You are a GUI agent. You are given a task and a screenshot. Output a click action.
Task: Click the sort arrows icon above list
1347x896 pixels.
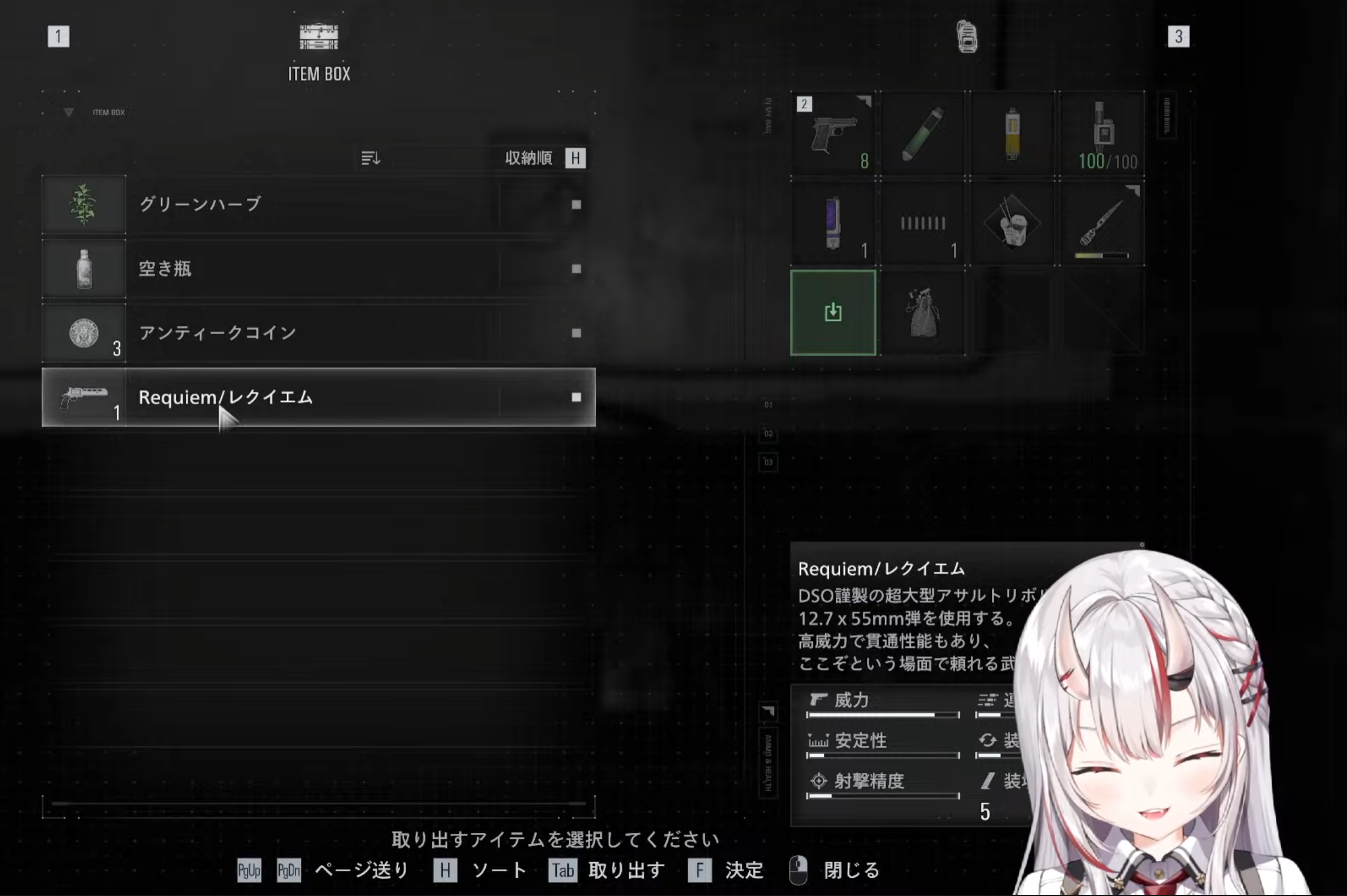[370, 158]
